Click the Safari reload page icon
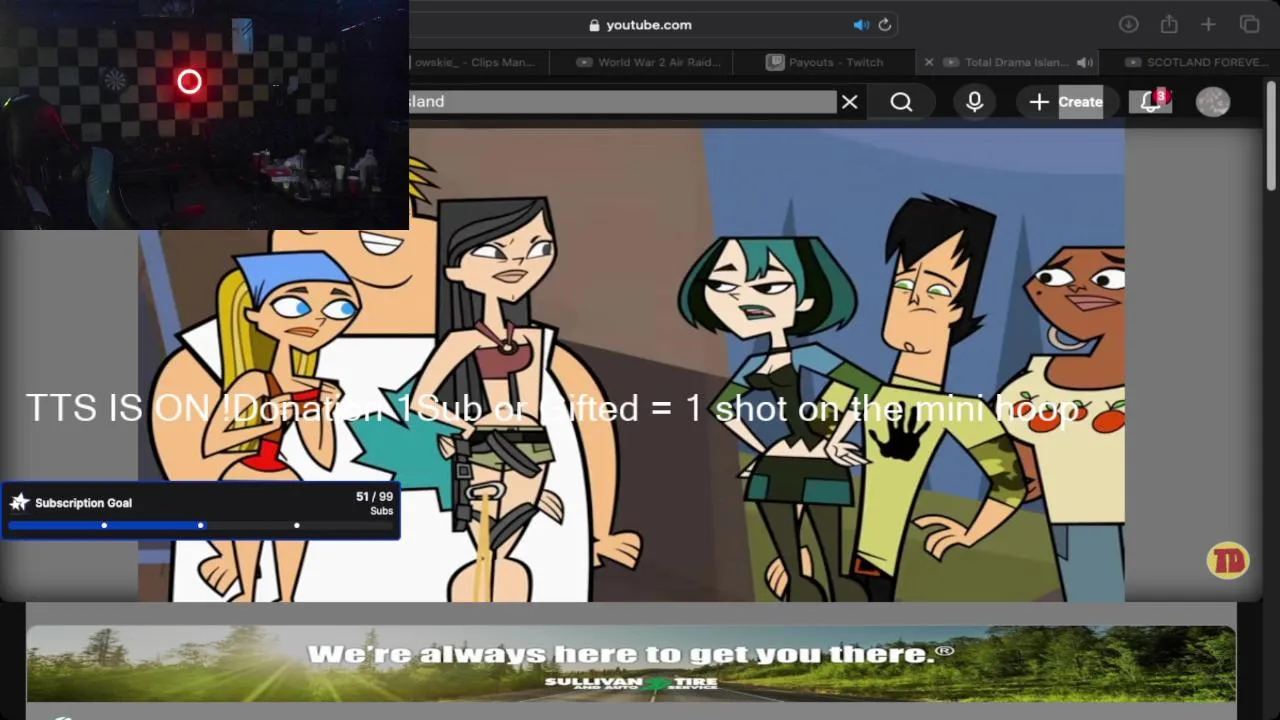 pos(885,25)
